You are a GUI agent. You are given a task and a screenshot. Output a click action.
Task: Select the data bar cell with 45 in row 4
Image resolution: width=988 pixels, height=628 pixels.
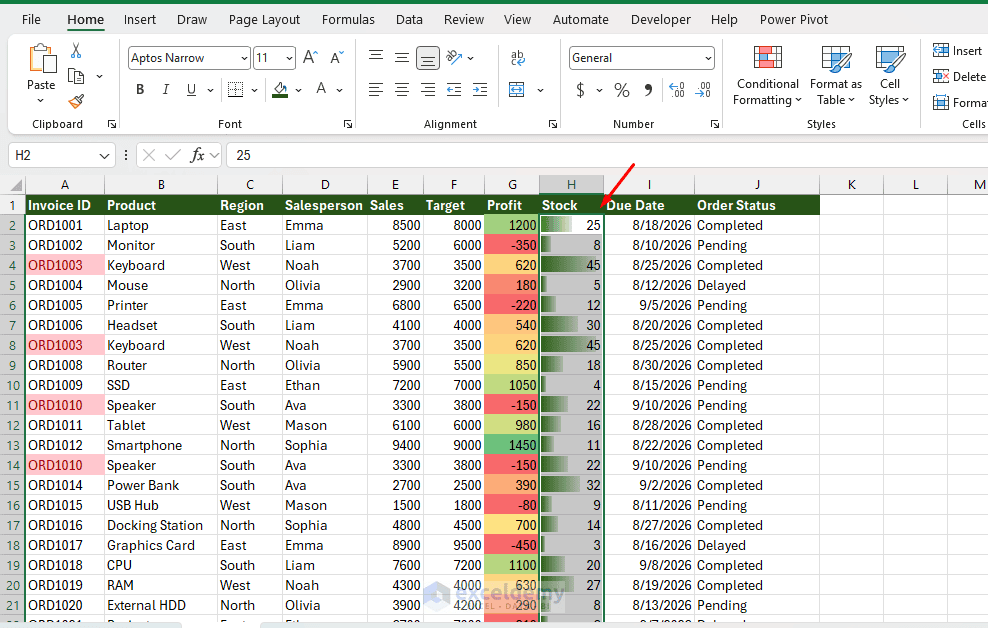click(571, 265)
